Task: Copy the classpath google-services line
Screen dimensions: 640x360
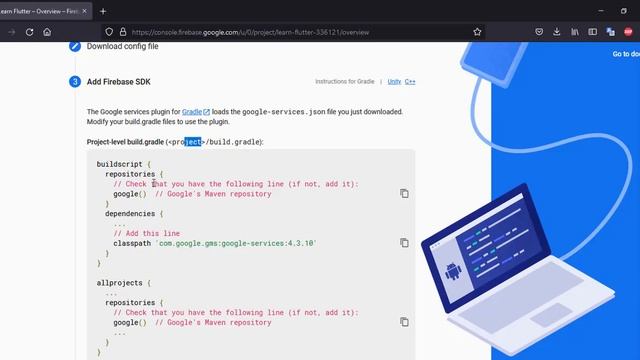Action: point(404,243)
